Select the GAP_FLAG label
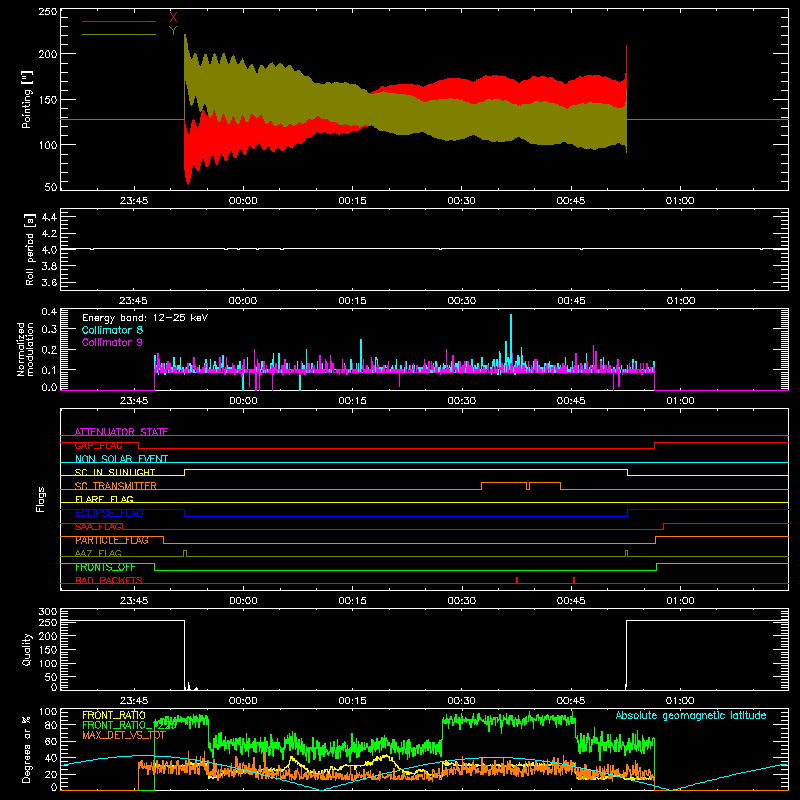Viewport: 800px width, 800px height. point(98,445)
